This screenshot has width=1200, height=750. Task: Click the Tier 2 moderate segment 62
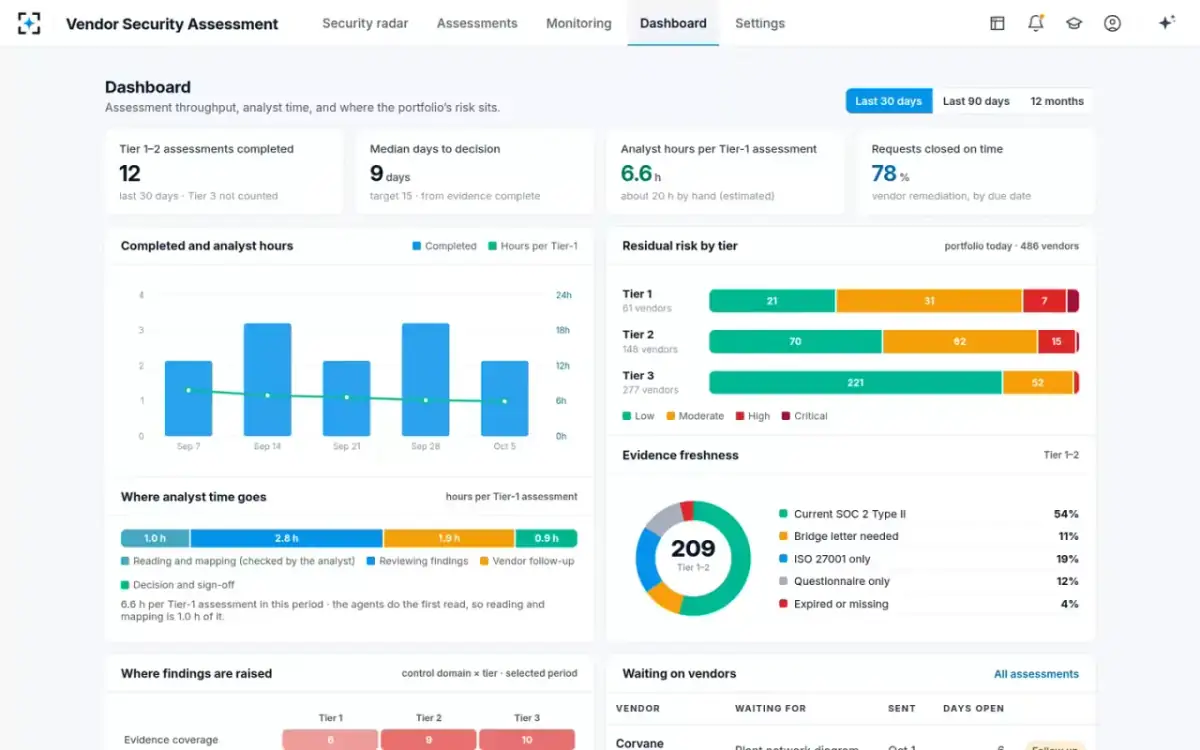[x=960, y=342]
